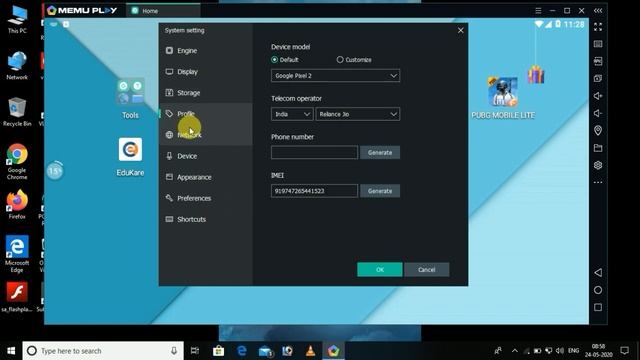The image size is (640, 360).
Task: Tap the Android Back triangle button
Action: tap(598, 273)
